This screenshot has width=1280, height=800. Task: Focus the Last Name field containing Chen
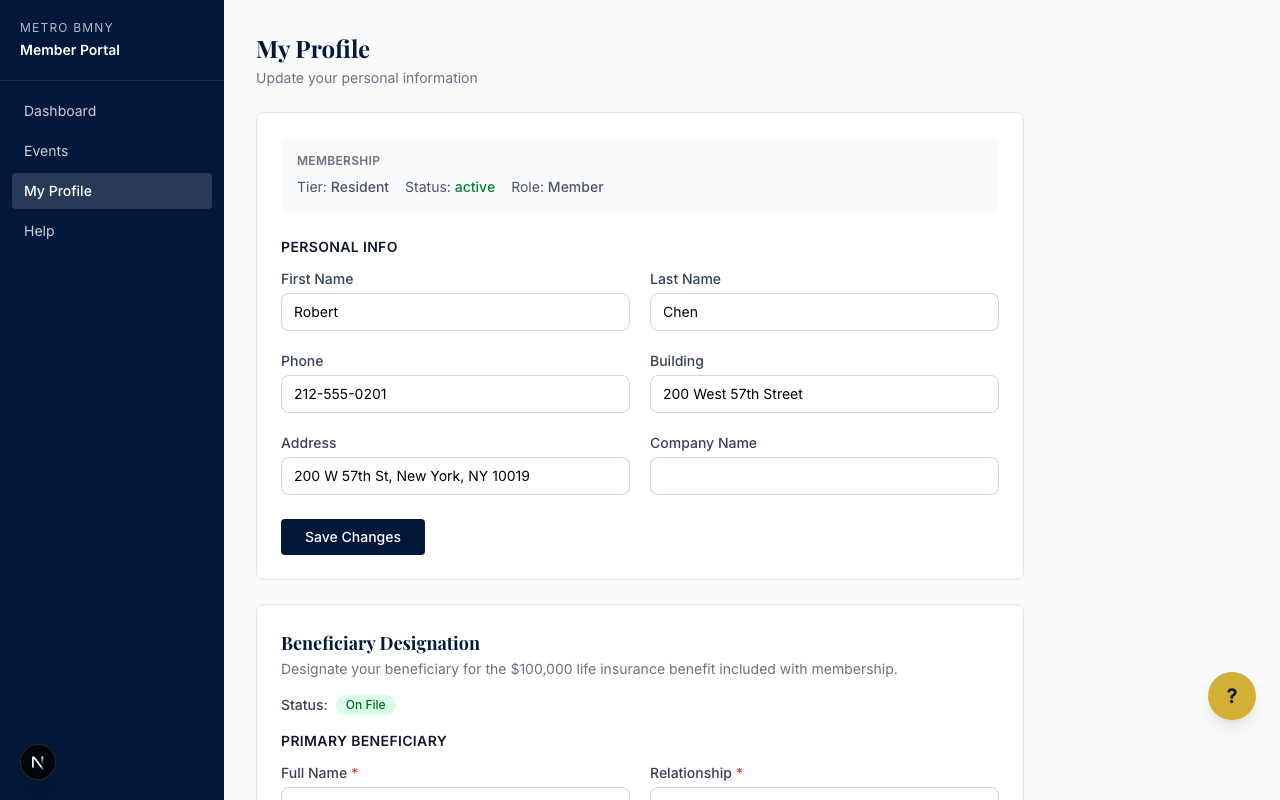tap(824, 312)
